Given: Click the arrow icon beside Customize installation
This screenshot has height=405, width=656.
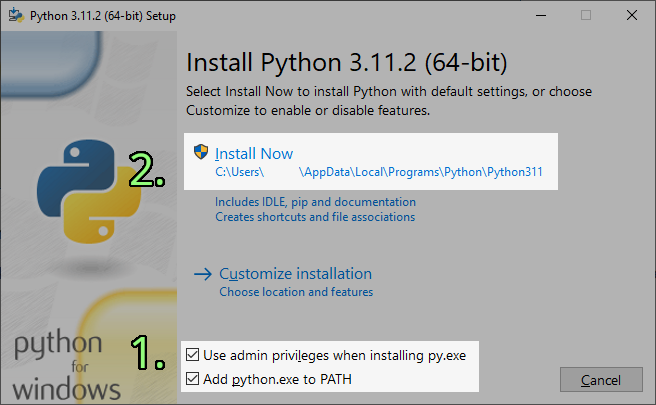Looking at the screenshot, I should [203, 274].
